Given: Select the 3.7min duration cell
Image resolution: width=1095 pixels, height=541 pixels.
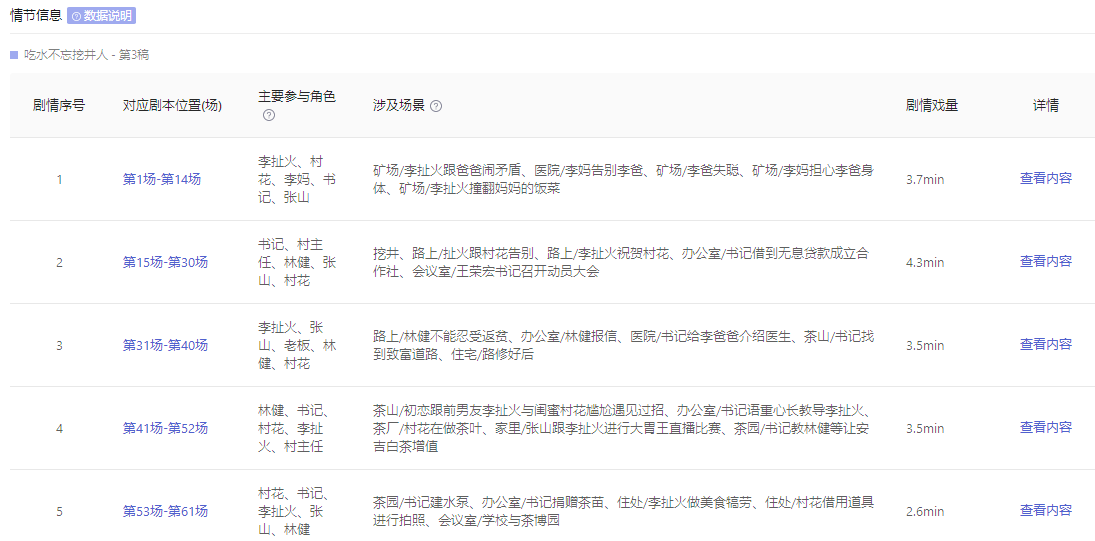Looking at the screenshot, I should click(x=925, y=179).
